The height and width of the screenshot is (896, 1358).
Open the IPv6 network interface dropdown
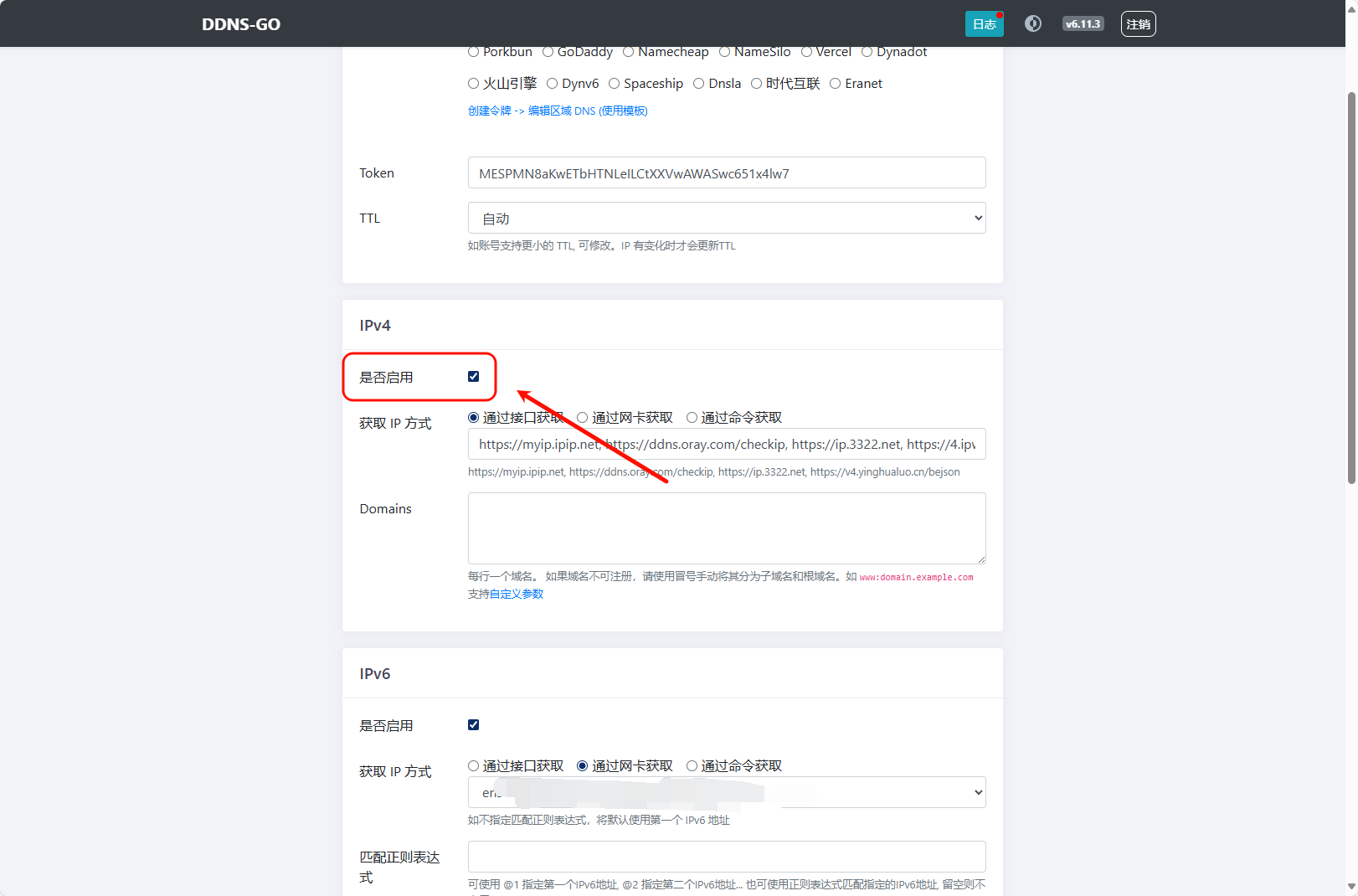(x=726, y=792)
